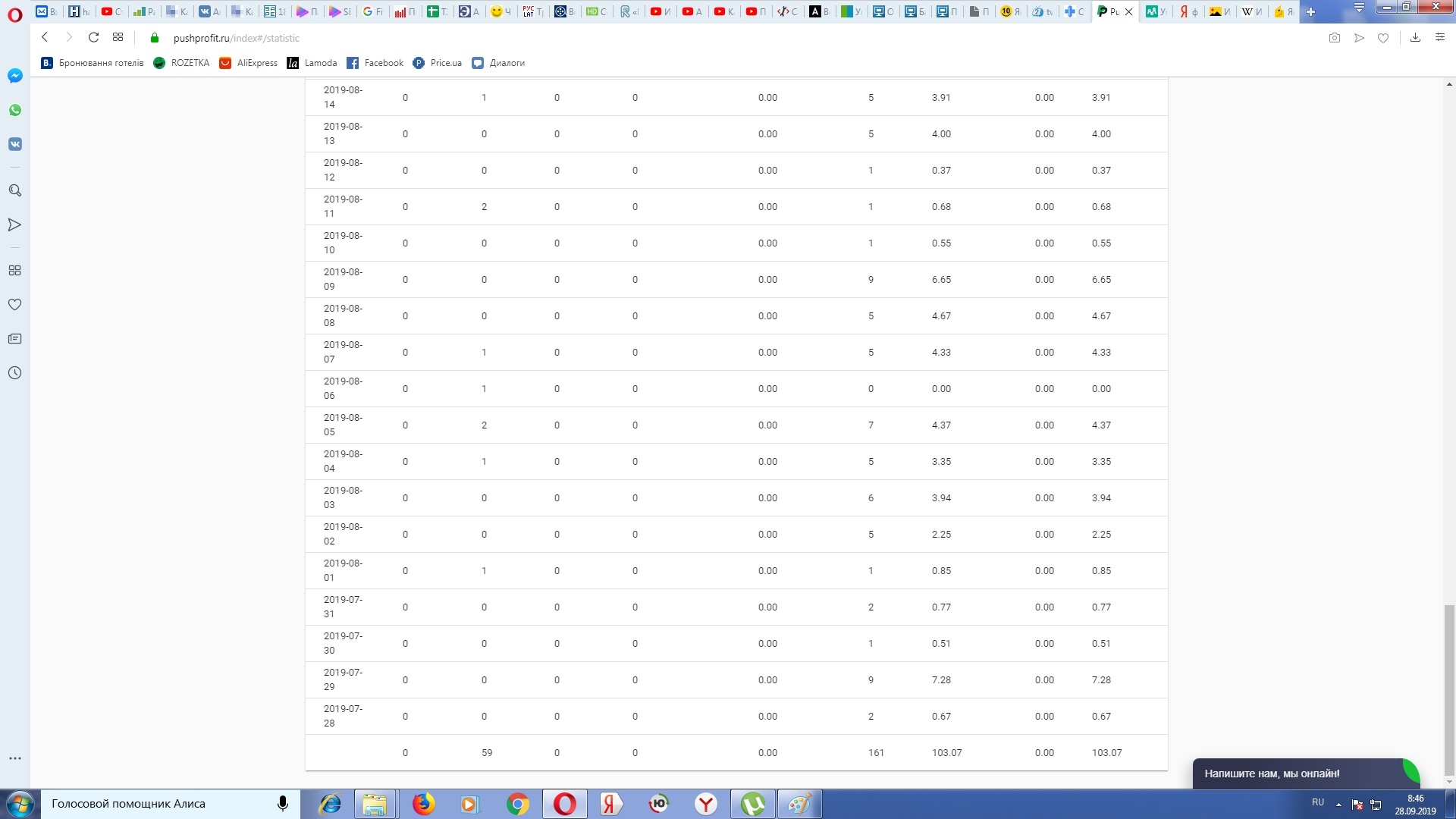This screenshot has width=1456, height=819.
Task: Open Messenger in the Opera sidebar
Action: click(15, 76)
